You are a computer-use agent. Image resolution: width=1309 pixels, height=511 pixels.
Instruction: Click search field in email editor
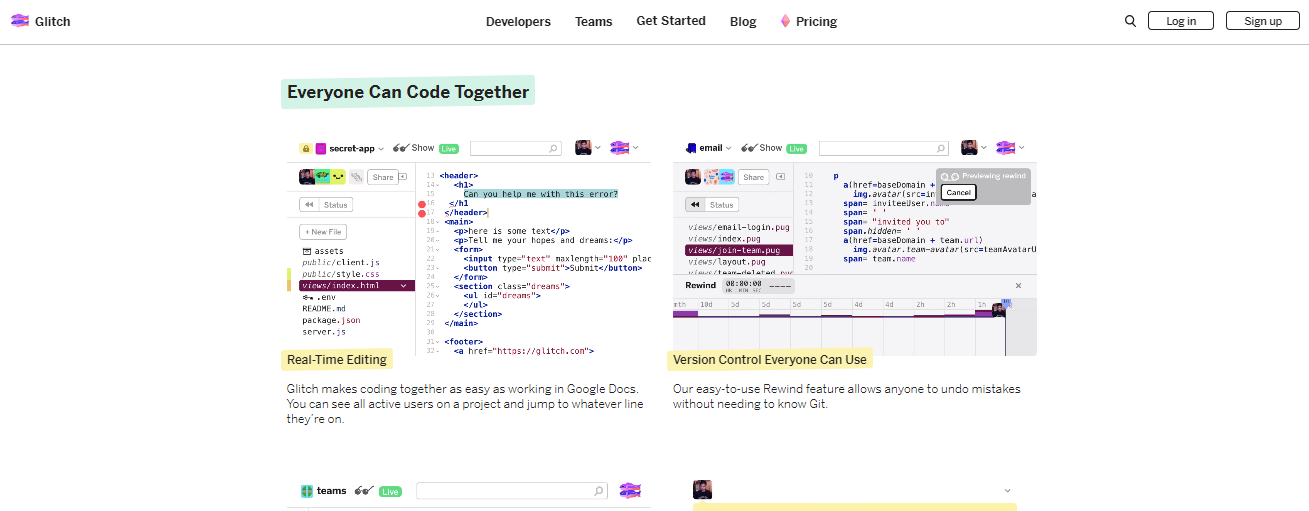click(884, 148)
